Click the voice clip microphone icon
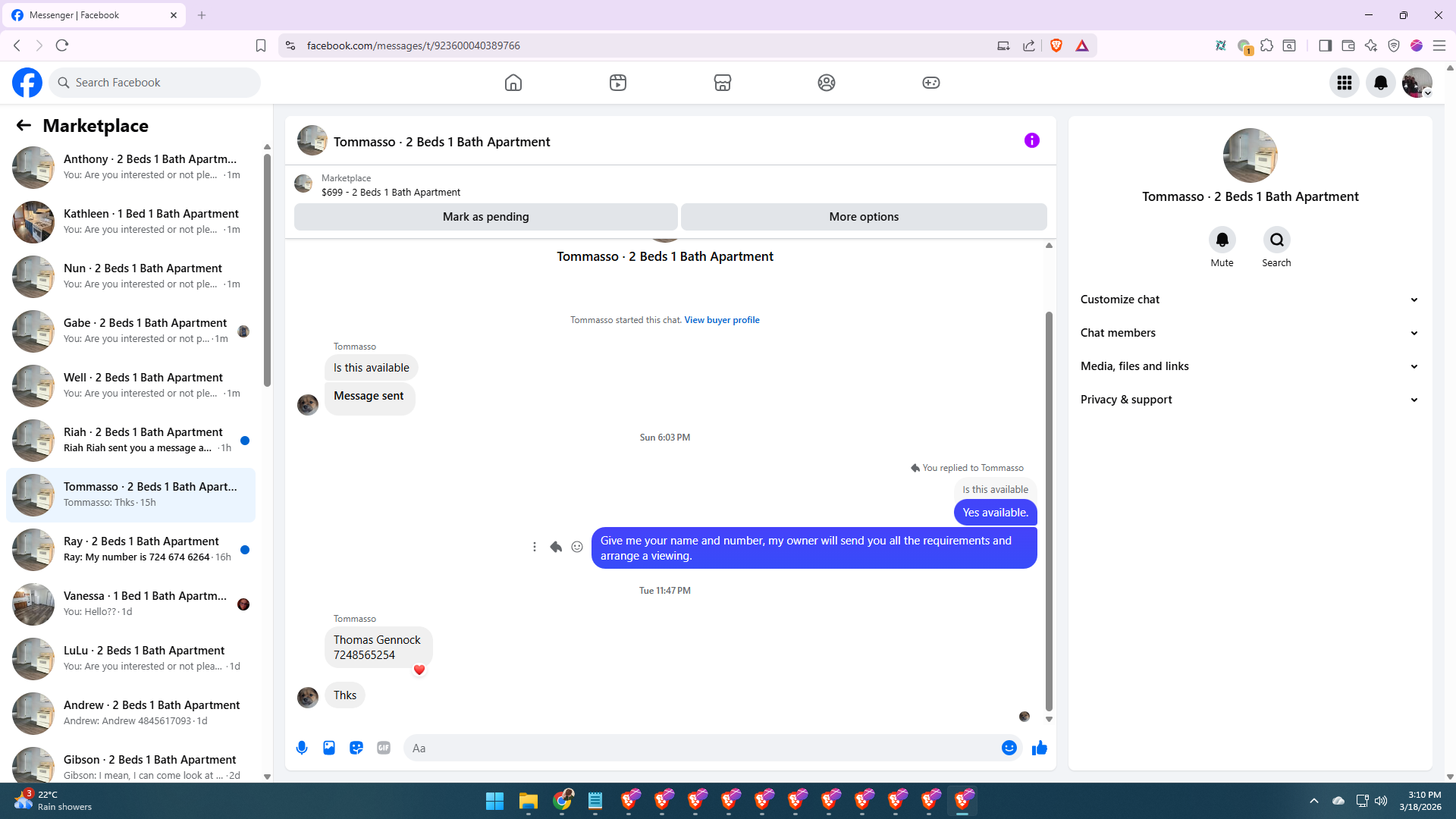Viewport: 1456px width, 819px height. click(x=302, y=748)
